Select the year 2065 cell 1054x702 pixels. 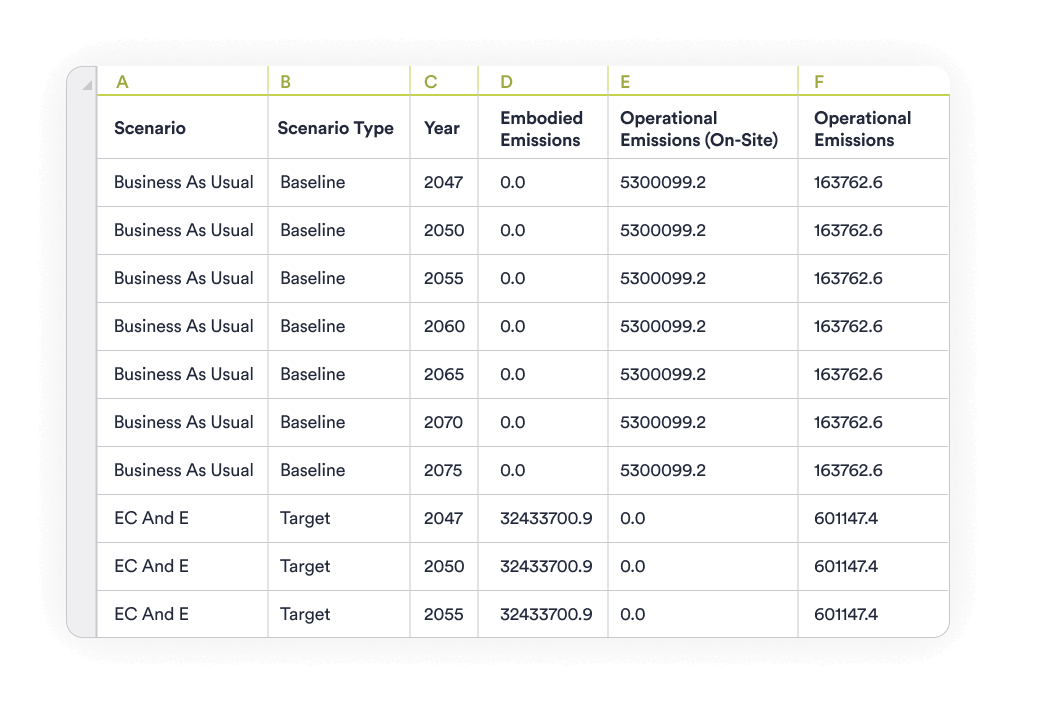[444, 374]
